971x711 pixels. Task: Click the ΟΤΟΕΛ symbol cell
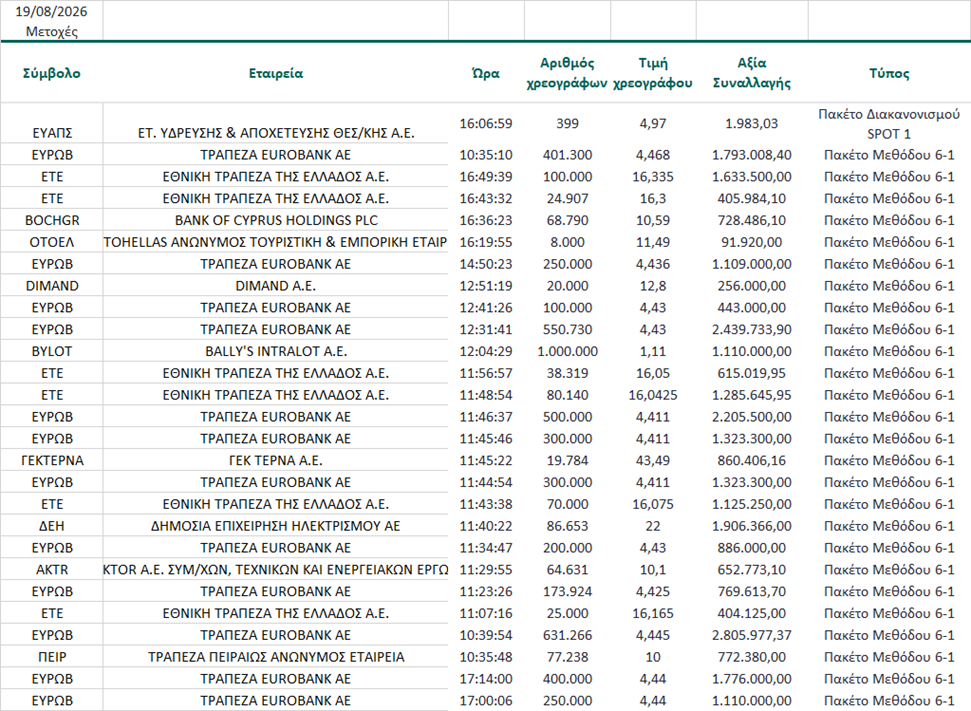click(51, 242)
